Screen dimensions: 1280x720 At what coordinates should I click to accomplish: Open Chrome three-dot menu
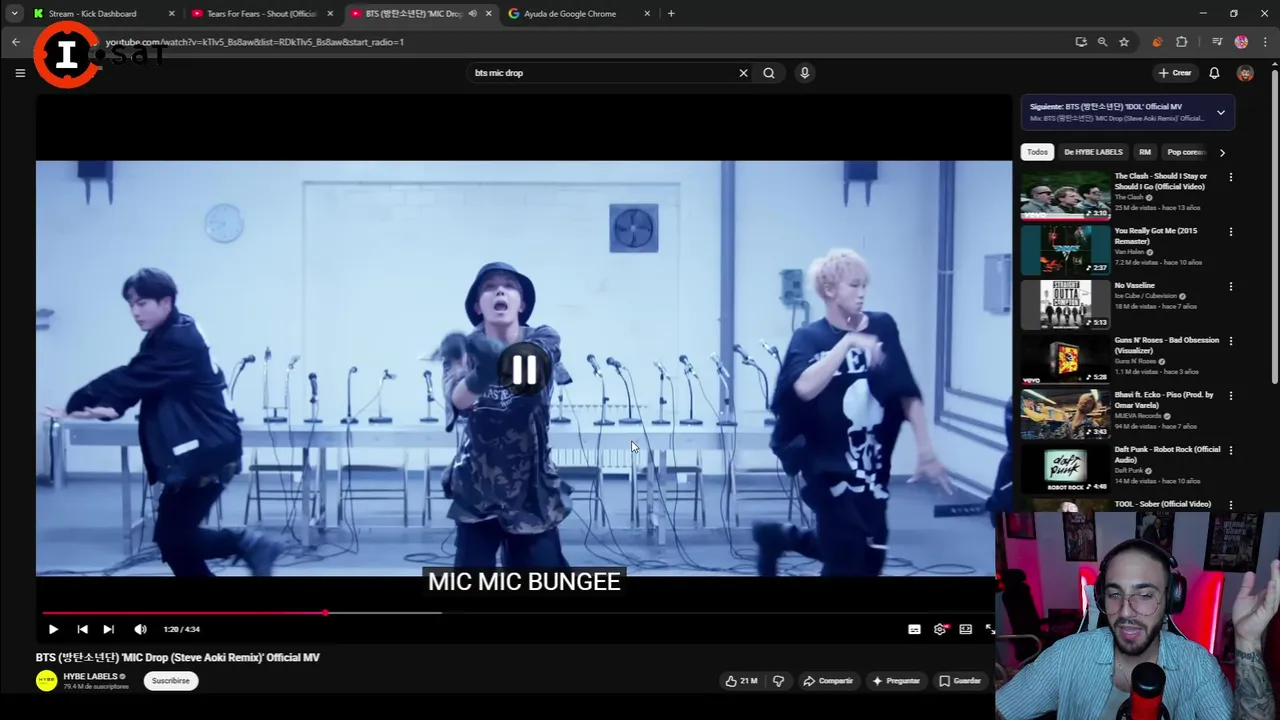(x=1263, y=42)
